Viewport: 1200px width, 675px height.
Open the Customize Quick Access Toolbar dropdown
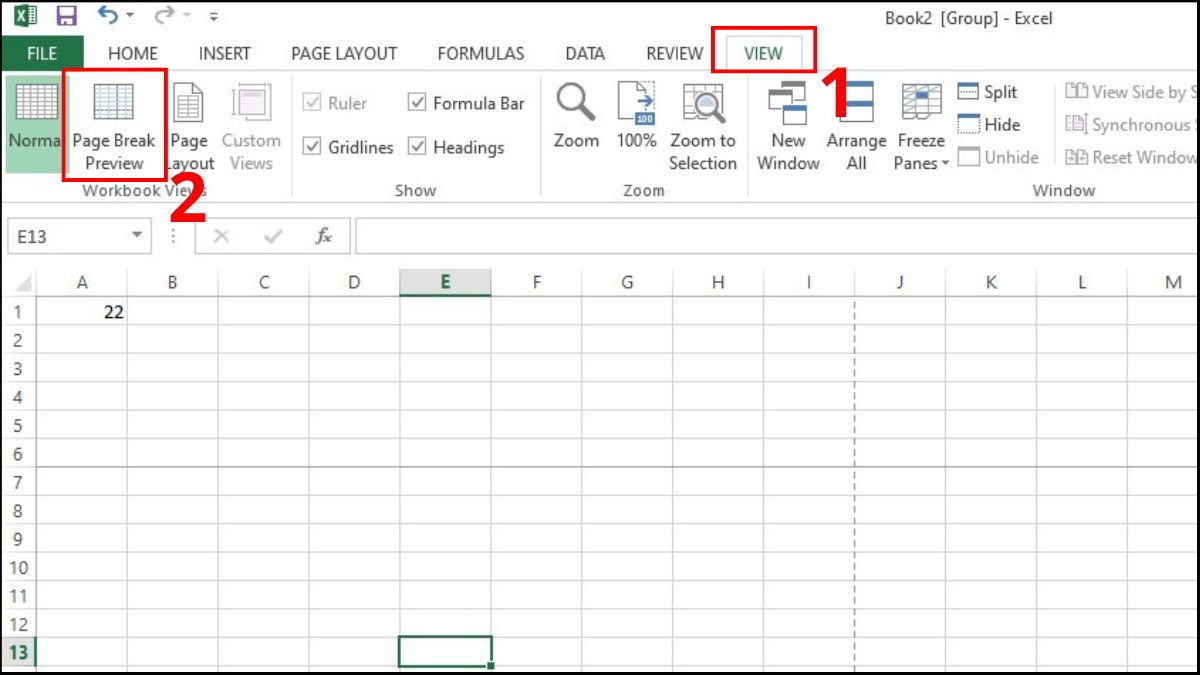(x=212, y=17)
